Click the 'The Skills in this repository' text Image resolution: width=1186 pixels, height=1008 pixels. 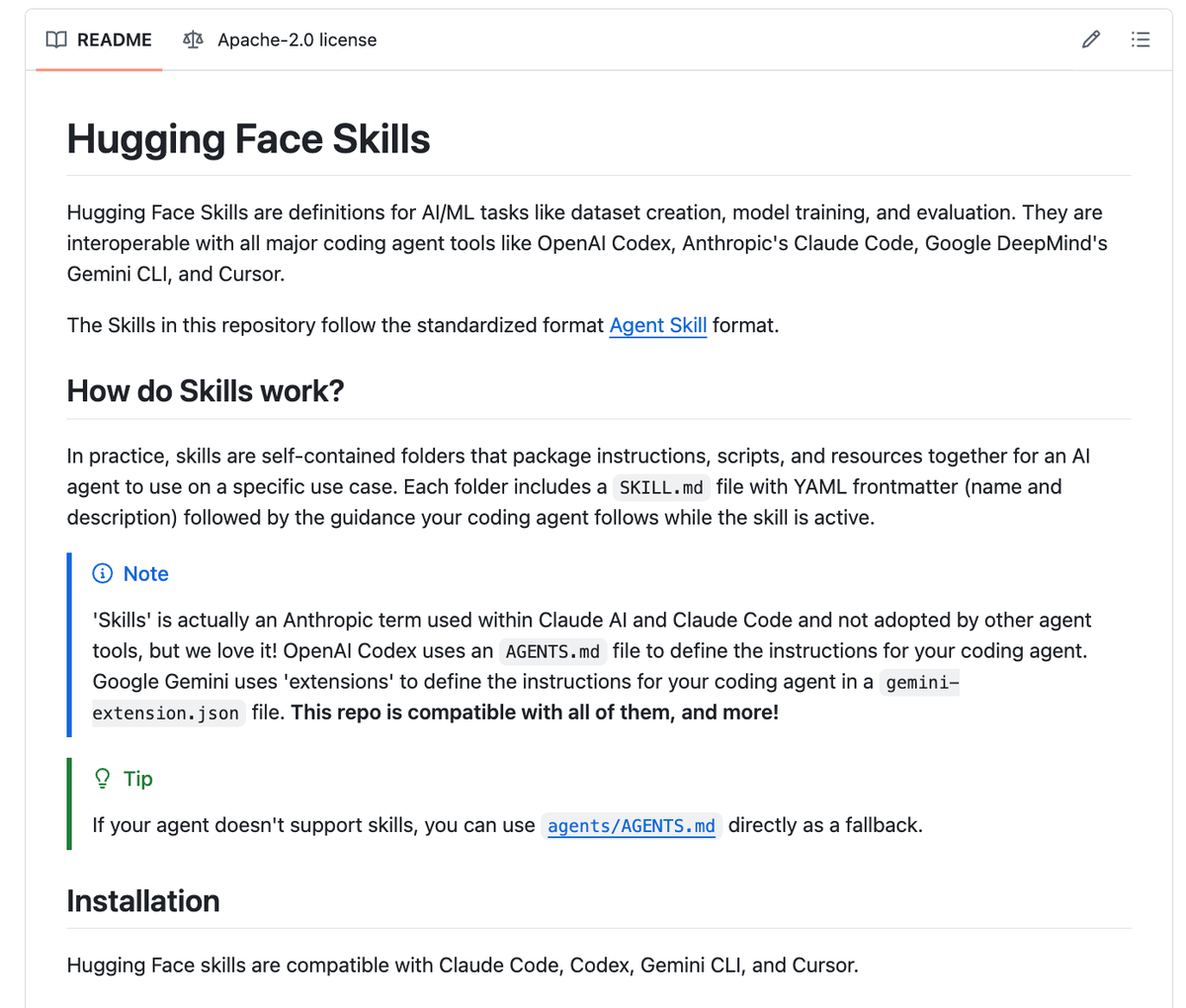423,325
